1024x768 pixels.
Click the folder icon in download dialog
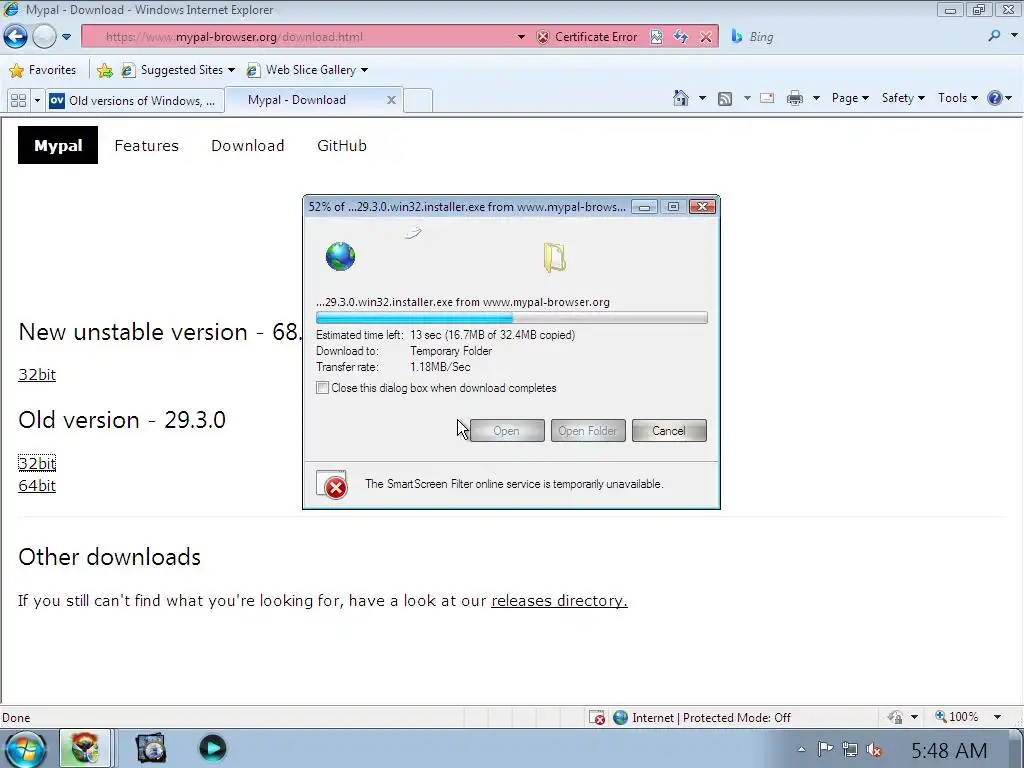coord(555,257)
